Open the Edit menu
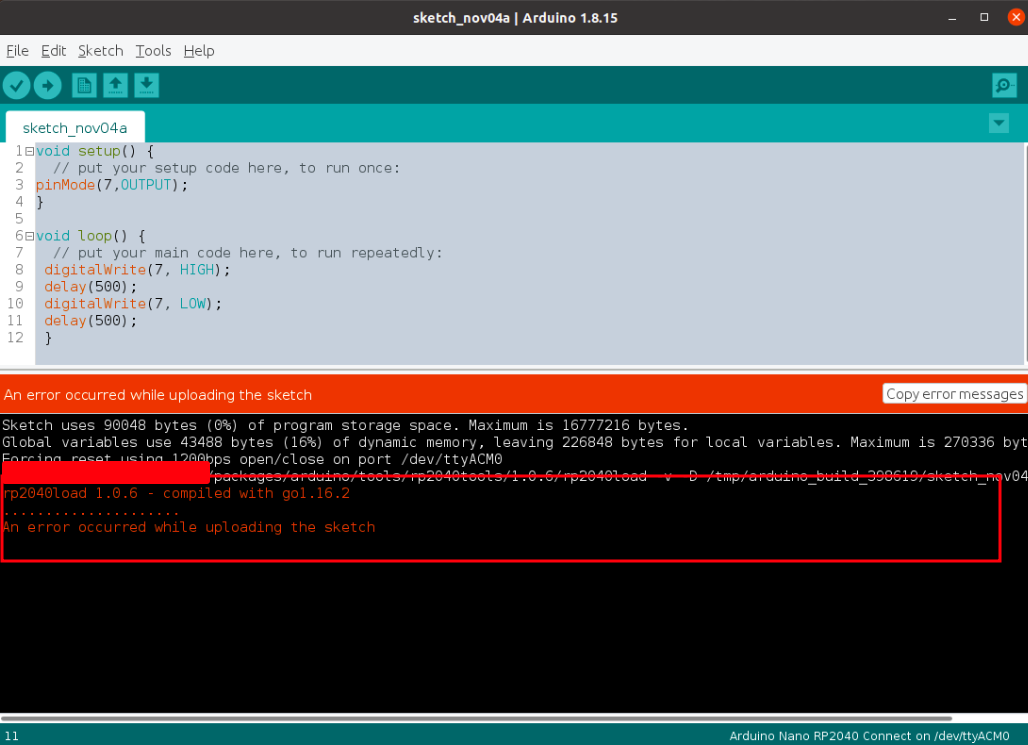Image resolution: width=1028 pixels, height=745 pixels. 53,51
